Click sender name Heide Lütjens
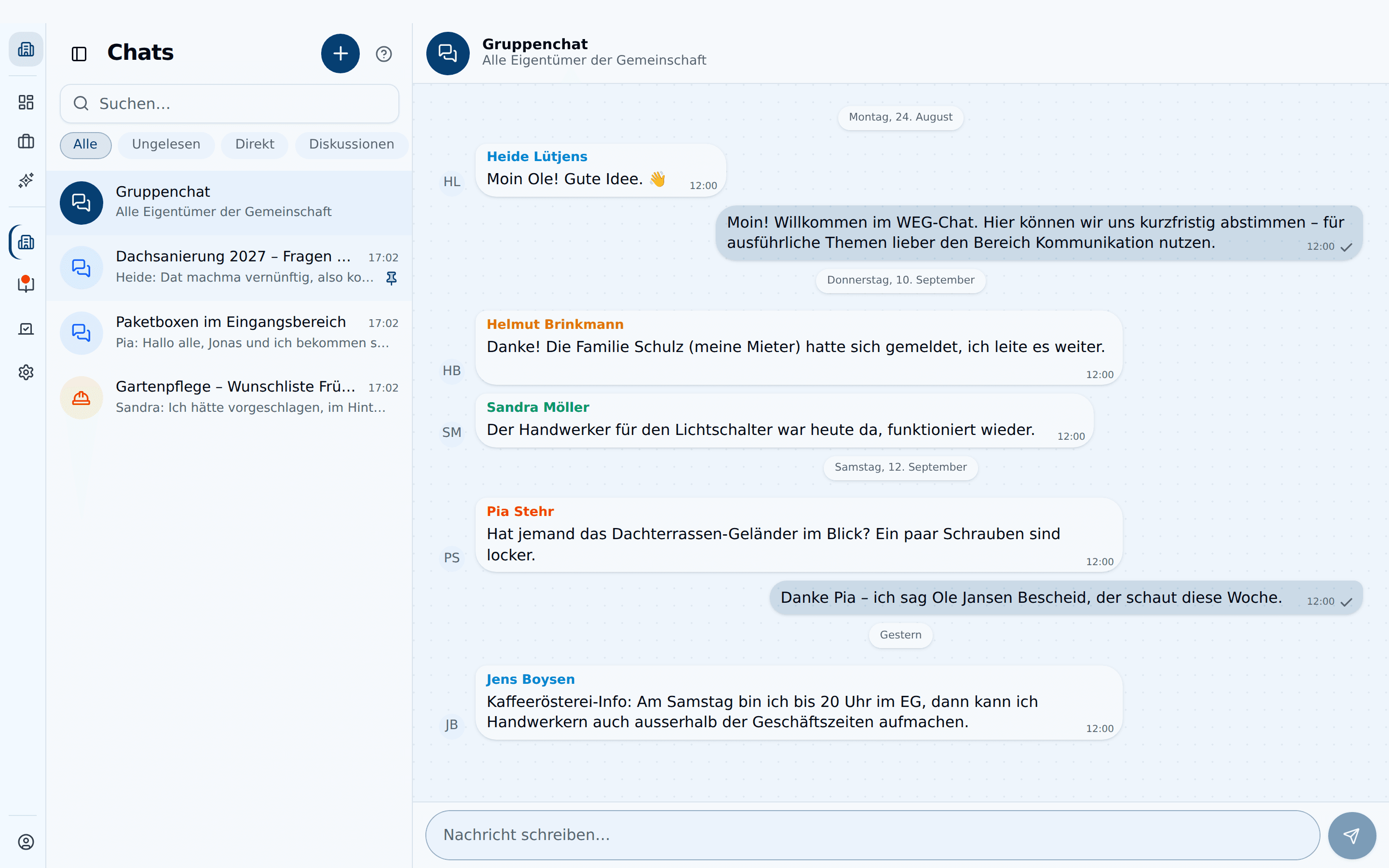The height and width of the screenshot is (868, 1389). (537, 157)
